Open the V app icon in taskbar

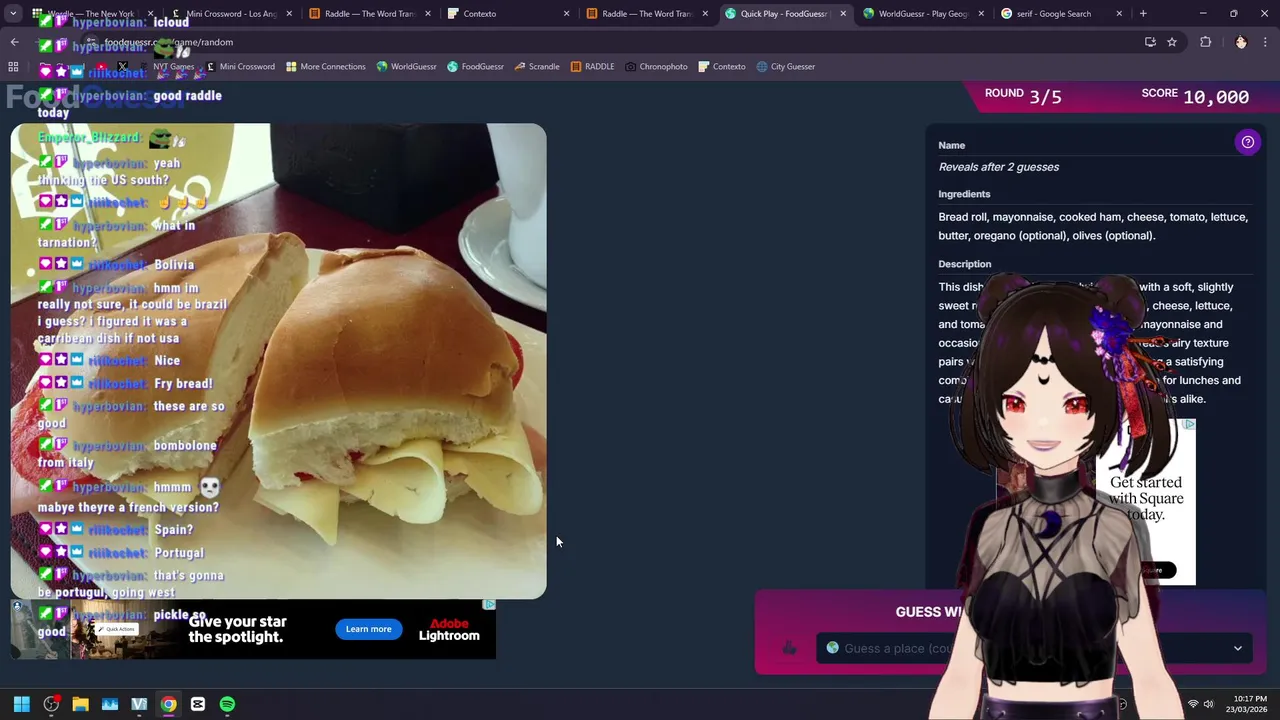click(139, 704)
